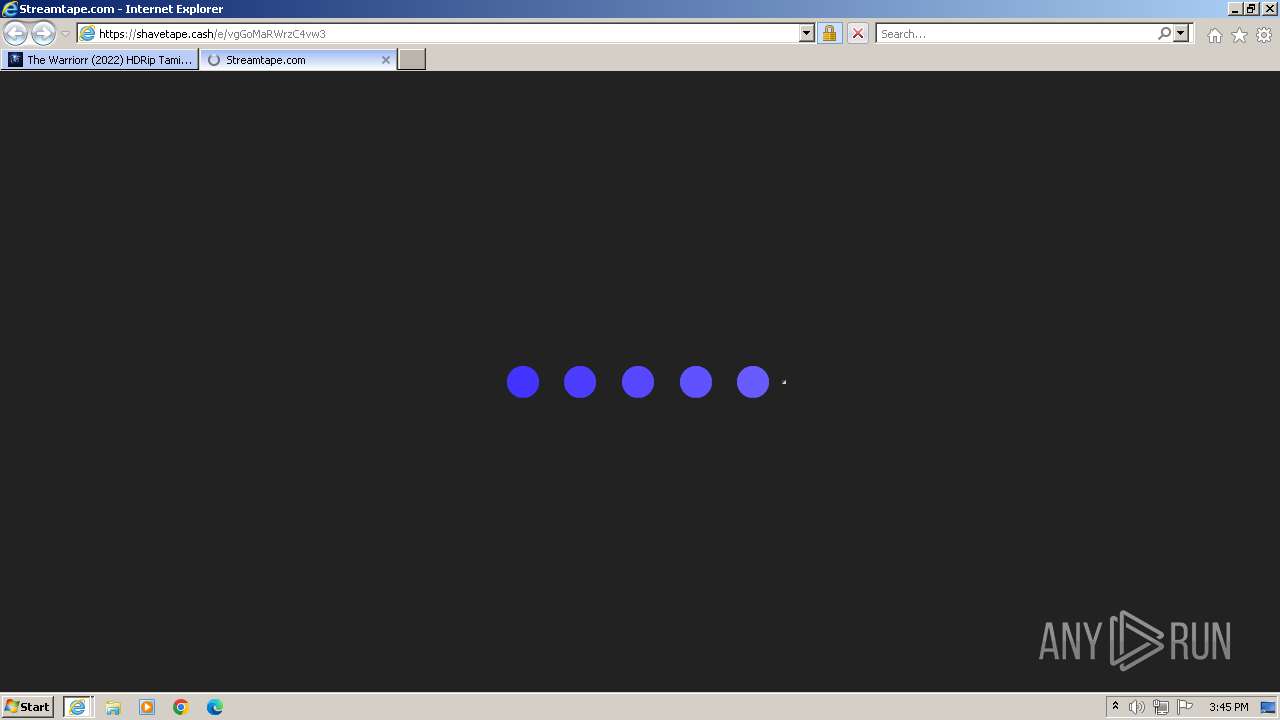
Task: Open Favorites star icon
Action: click(x=1239, y=35)
